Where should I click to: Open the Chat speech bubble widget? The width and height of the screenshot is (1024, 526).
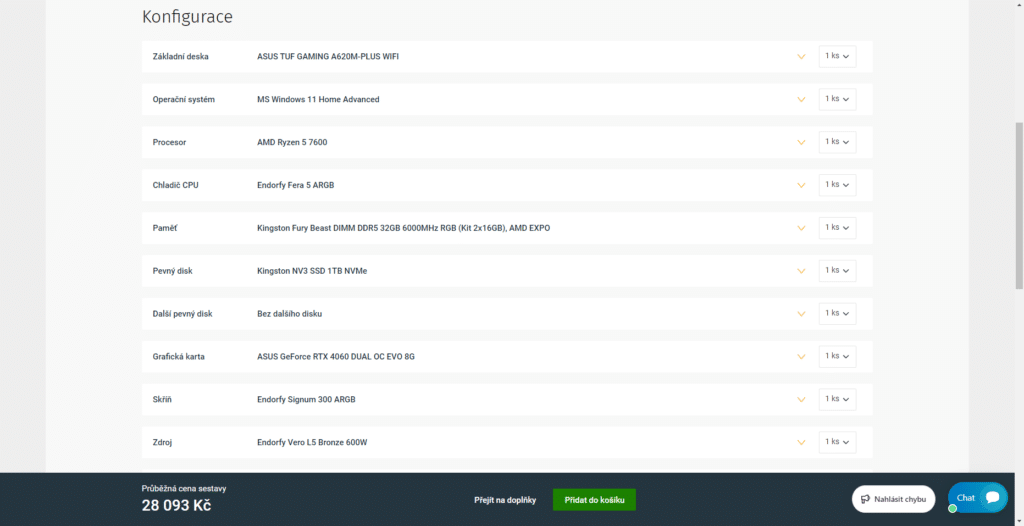[x=977, y=498]
